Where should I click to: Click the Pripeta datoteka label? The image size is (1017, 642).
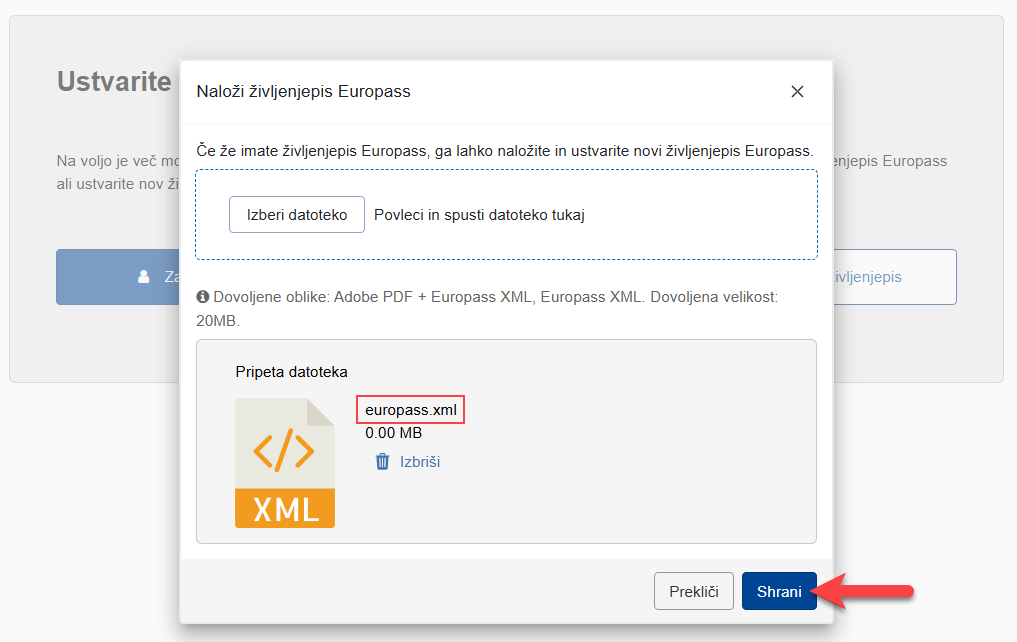291,372
